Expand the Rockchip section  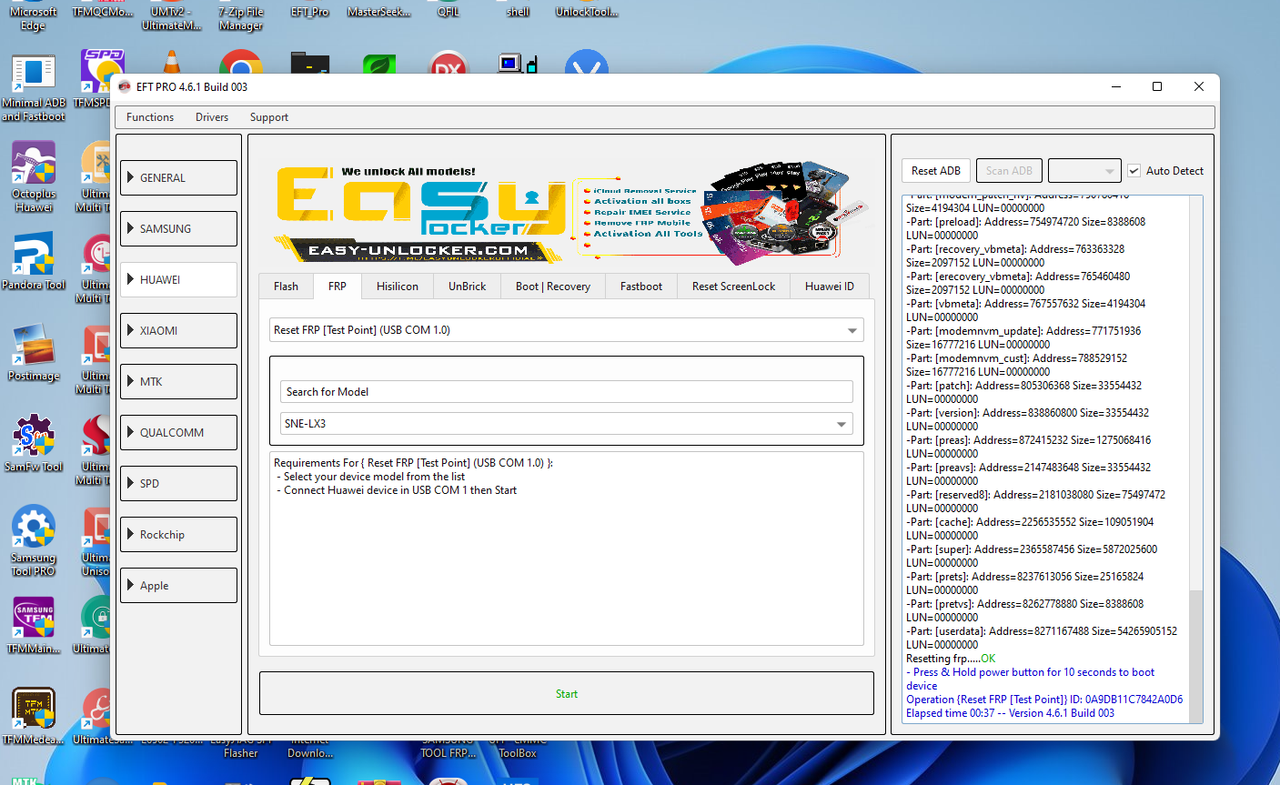tap(178, 535)
